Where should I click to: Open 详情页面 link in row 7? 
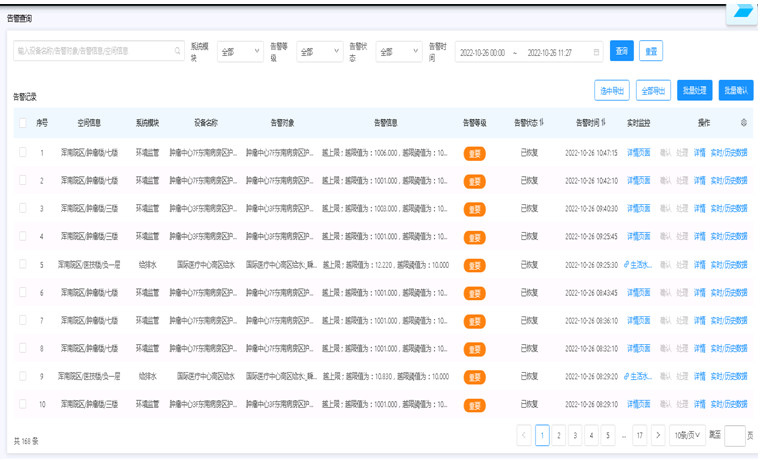(638, 321)
